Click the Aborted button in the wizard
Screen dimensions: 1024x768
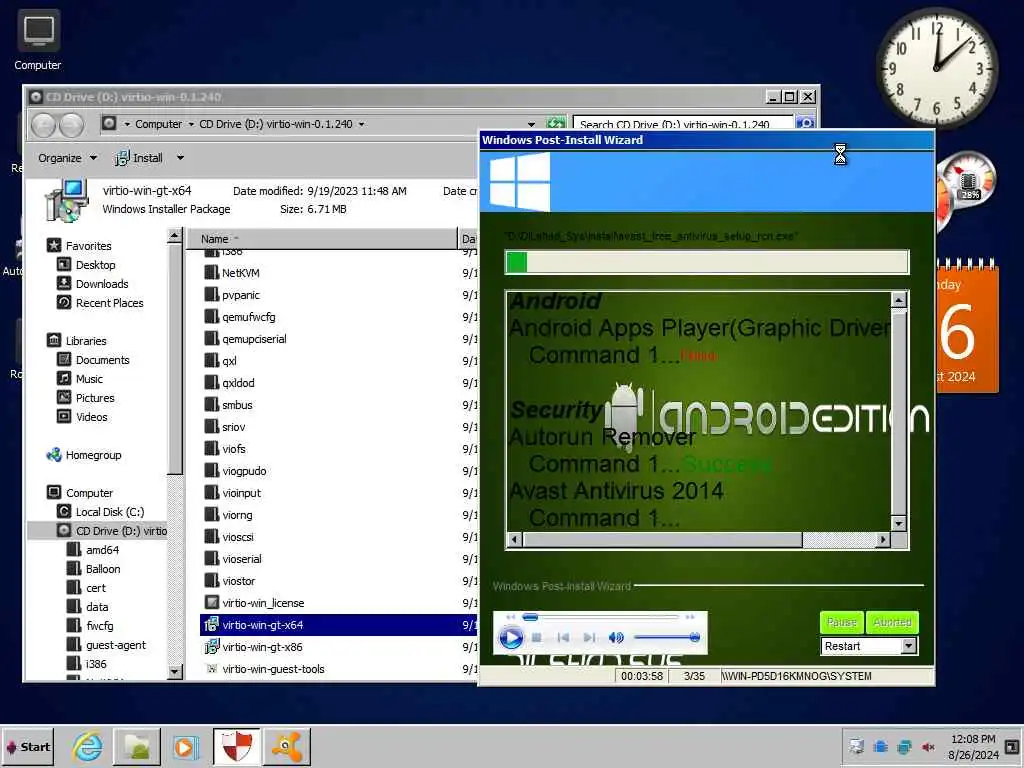coord(892,622)
